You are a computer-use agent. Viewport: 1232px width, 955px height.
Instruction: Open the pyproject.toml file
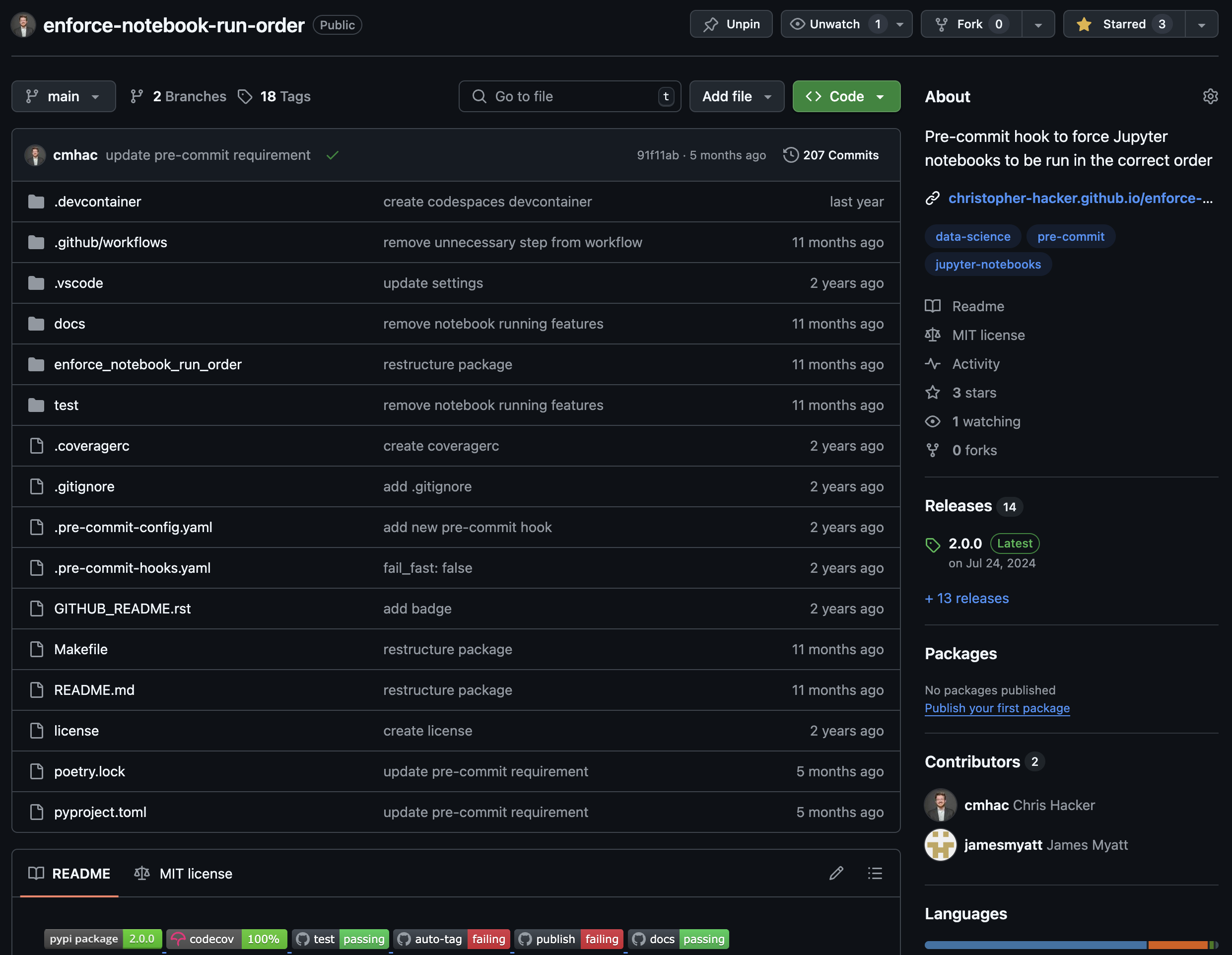(x=100, y=812)
